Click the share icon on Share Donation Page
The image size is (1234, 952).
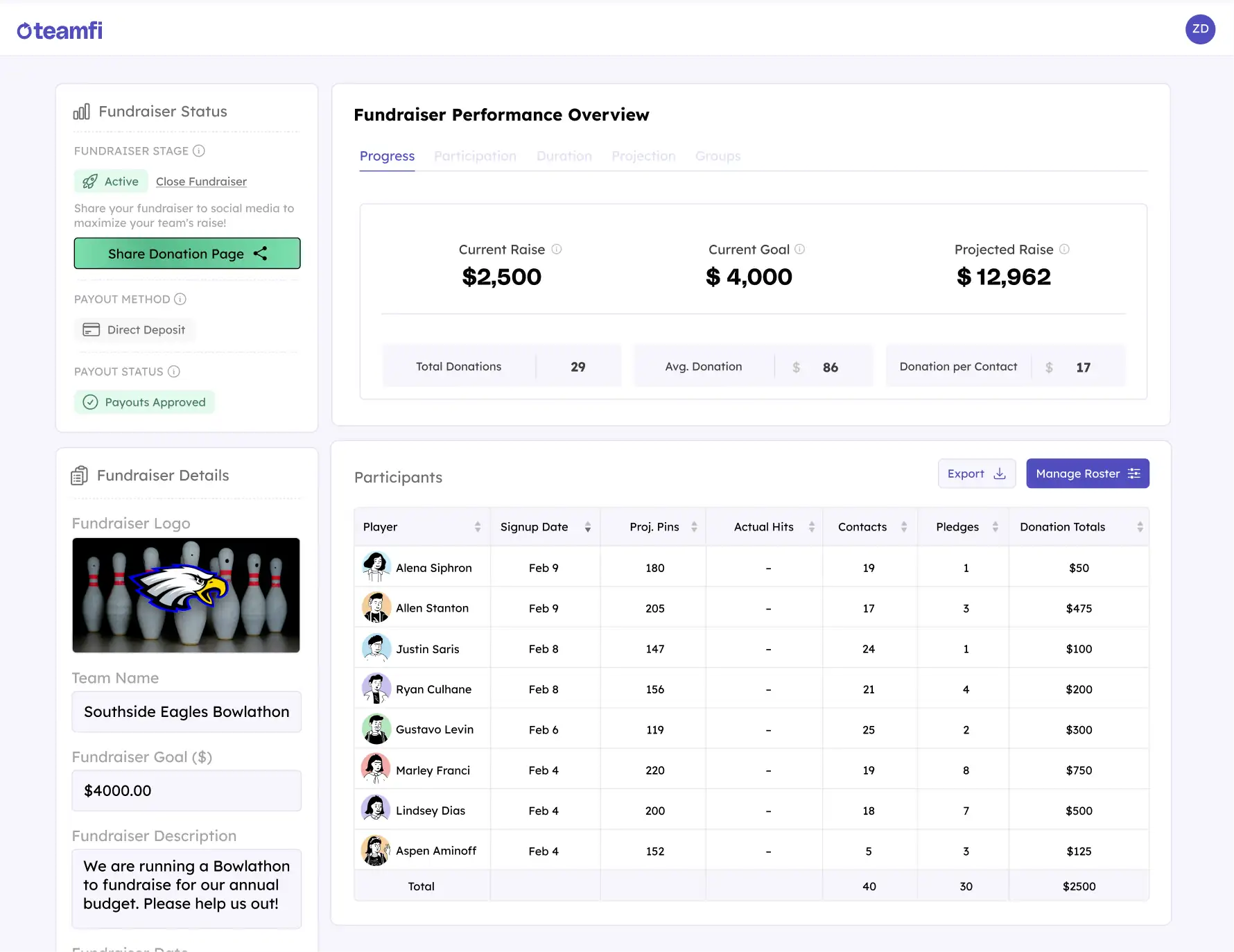[x=261, y=253]
